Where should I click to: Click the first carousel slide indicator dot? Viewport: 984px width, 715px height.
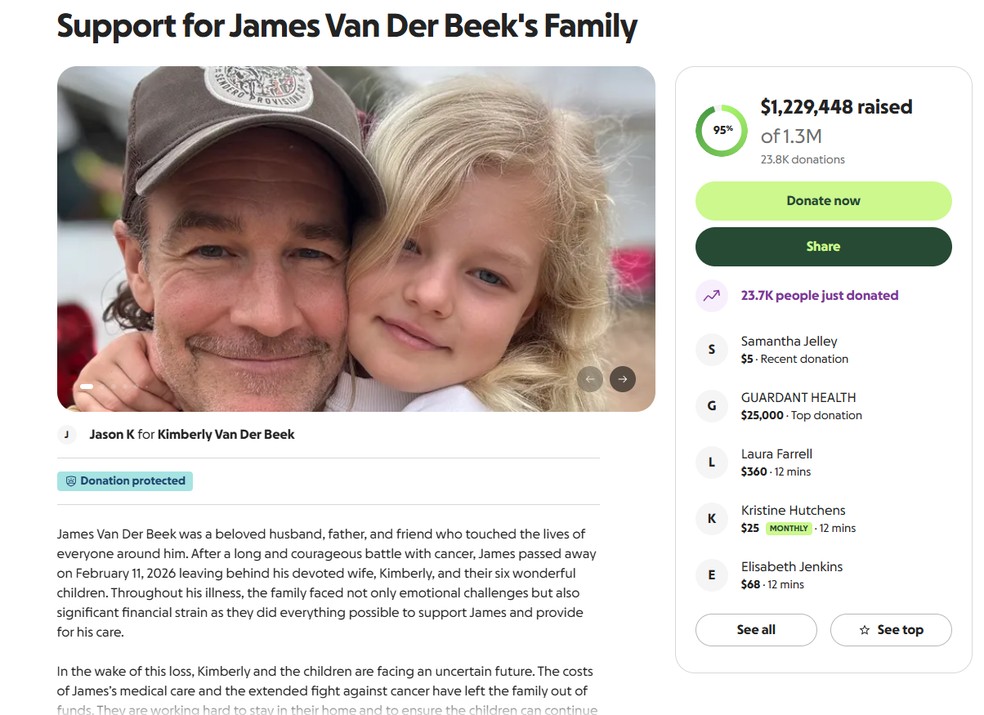87,386
